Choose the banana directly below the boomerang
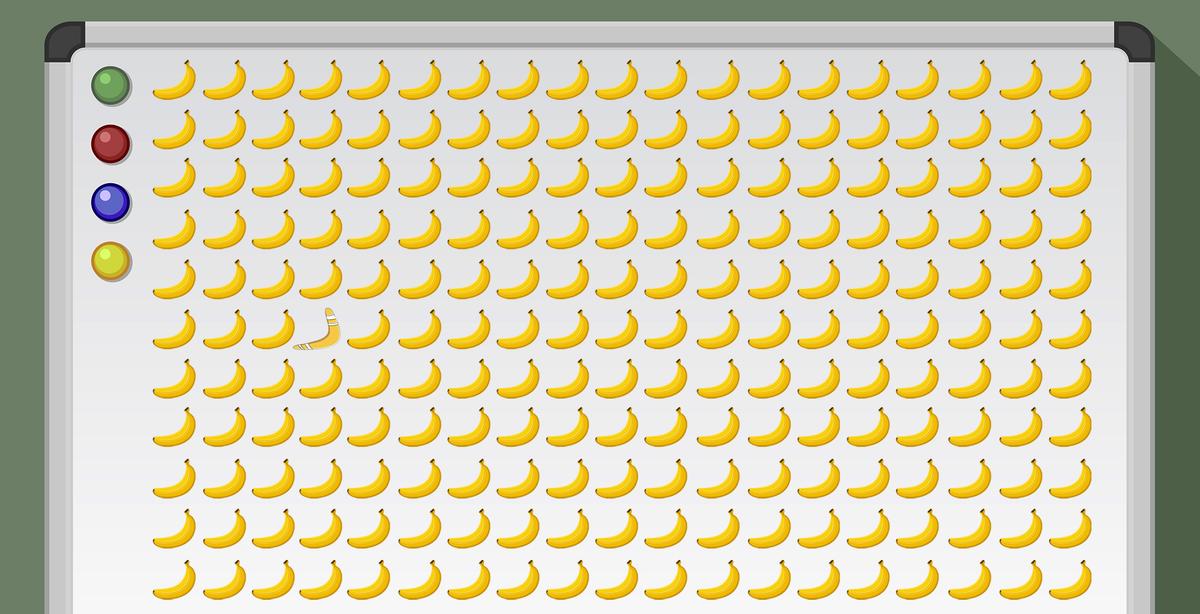The width and height of the screenshot is (1200, 614). coord(320,379)
